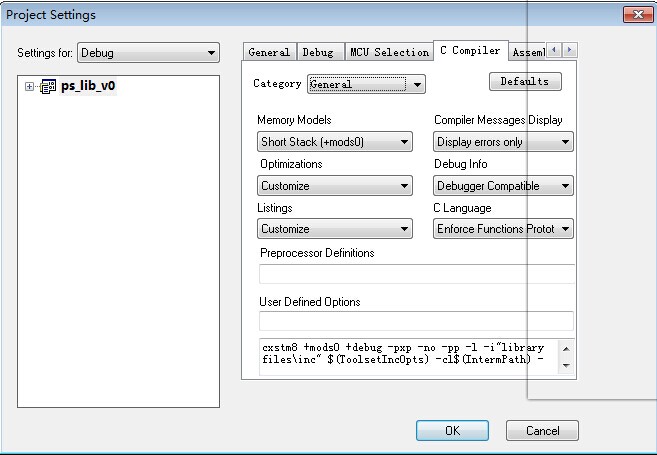Viewport: 657px width, 455px height.
Task: Click the ps_lib_v0 project icon
Action: (x=47, y=87)
